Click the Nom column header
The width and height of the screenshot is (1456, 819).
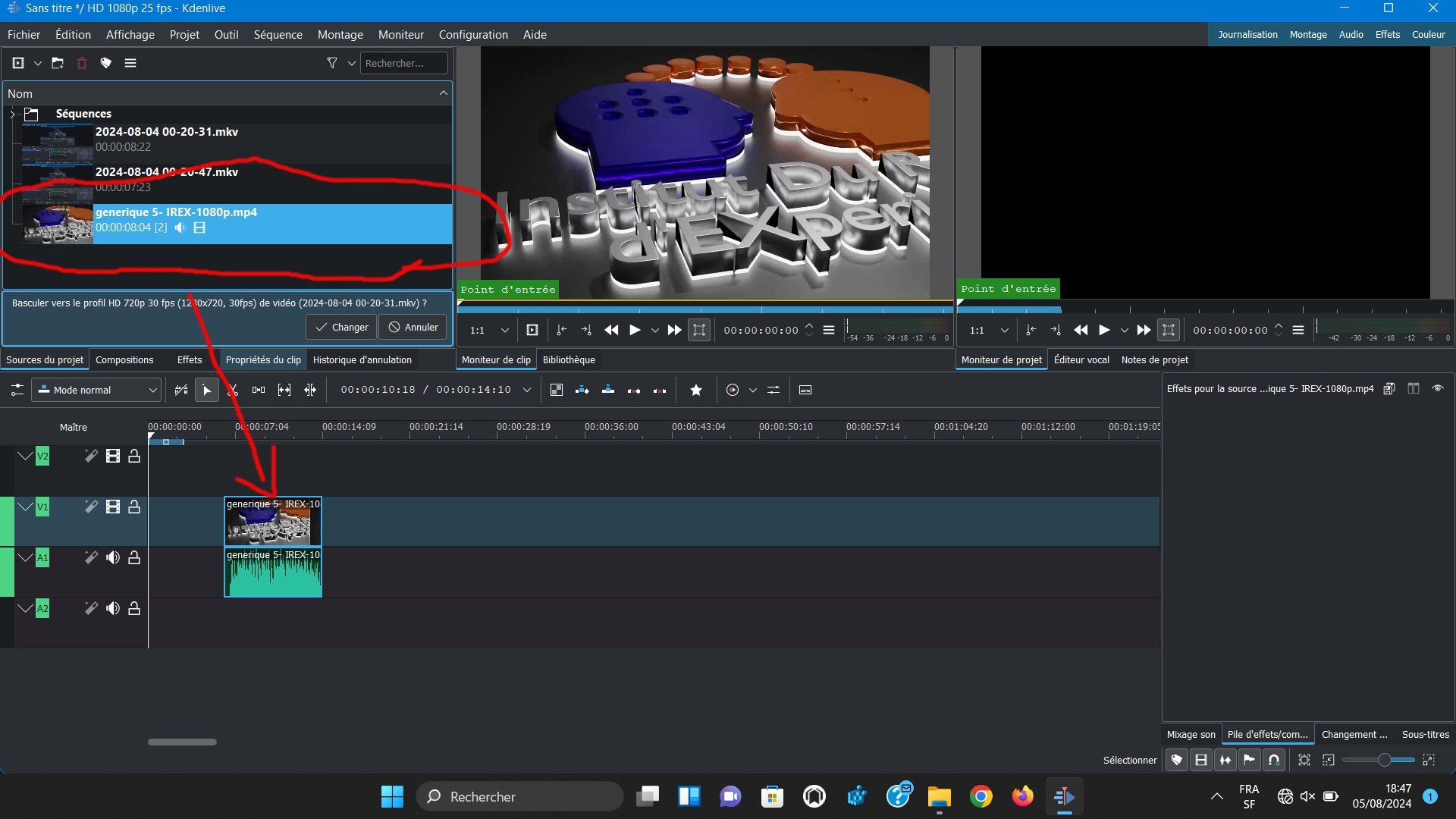[x=226, y=93]
